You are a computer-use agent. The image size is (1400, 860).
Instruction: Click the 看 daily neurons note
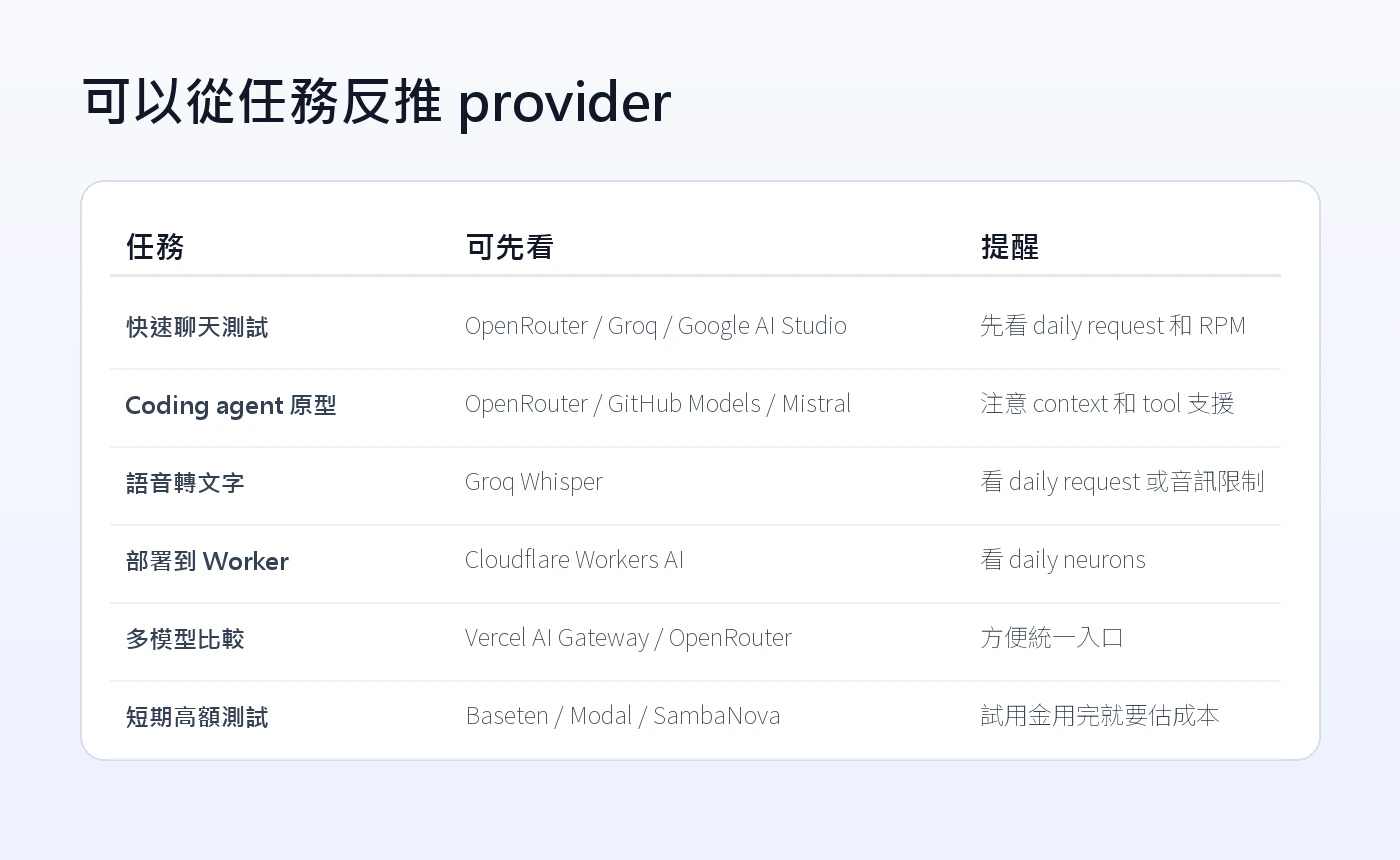(1063, 560)
